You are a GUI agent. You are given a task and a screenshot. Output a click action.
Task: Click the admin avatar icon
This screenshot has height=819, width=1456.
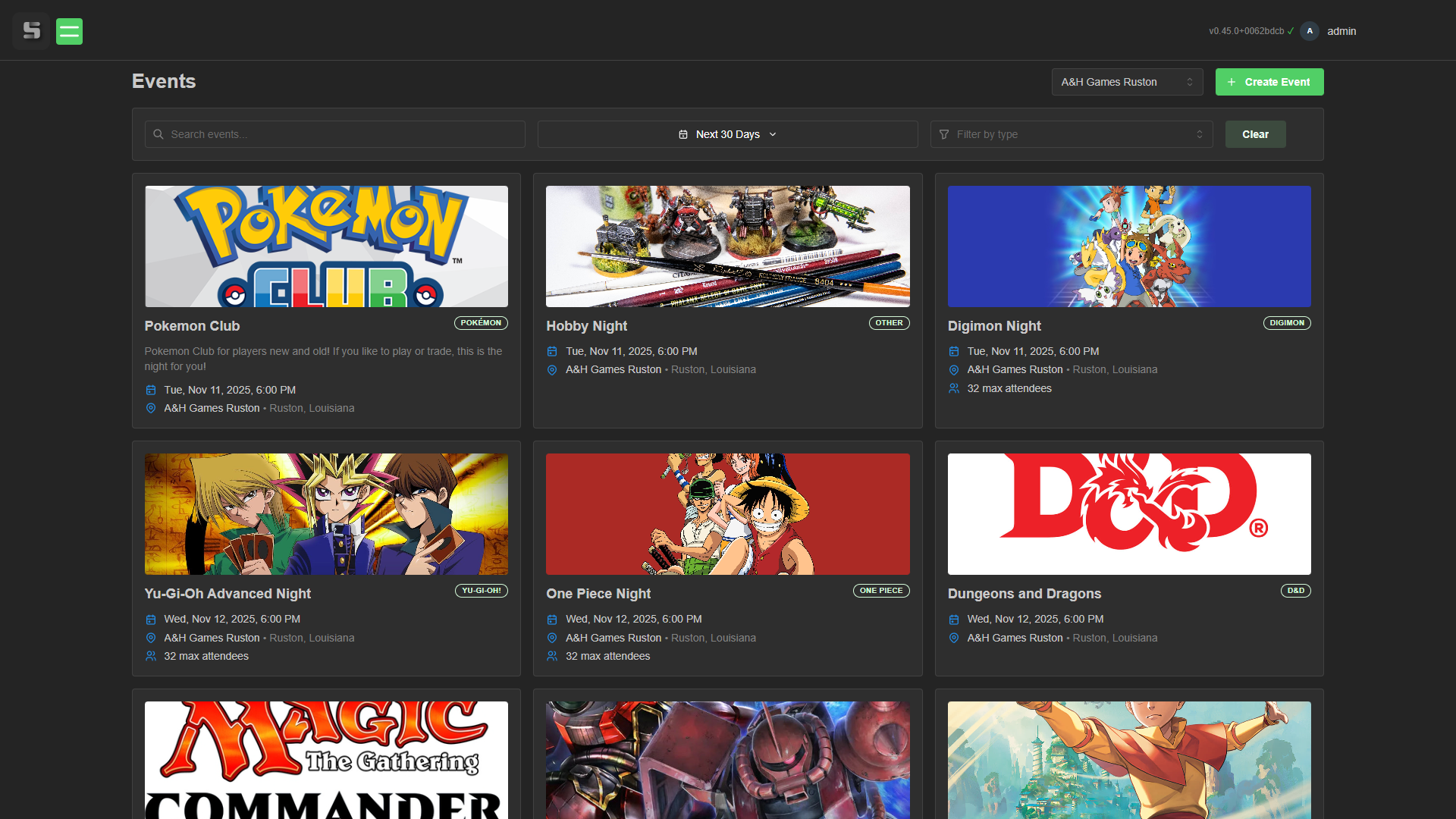(1310, 31)
